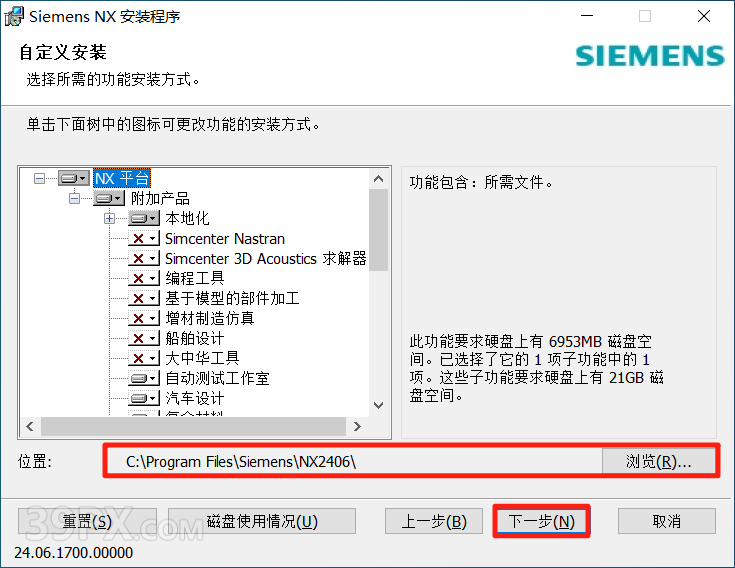The width and height of the screenshot is (735, 568).
Task: Select the 汽车设计 tree item
Action: 195,398
